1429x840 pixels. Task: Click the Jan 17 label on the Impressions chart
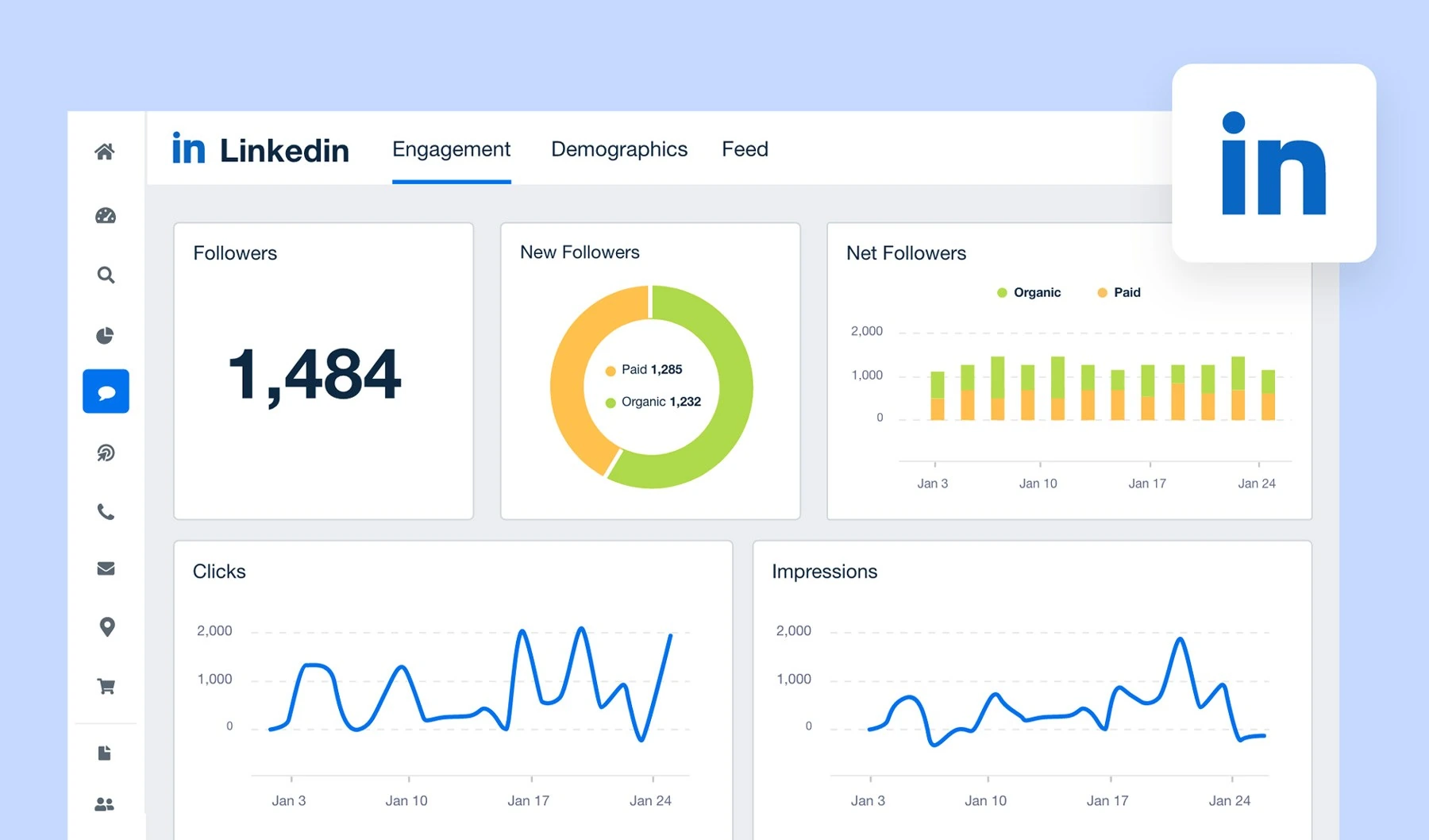coord(1107,801)
